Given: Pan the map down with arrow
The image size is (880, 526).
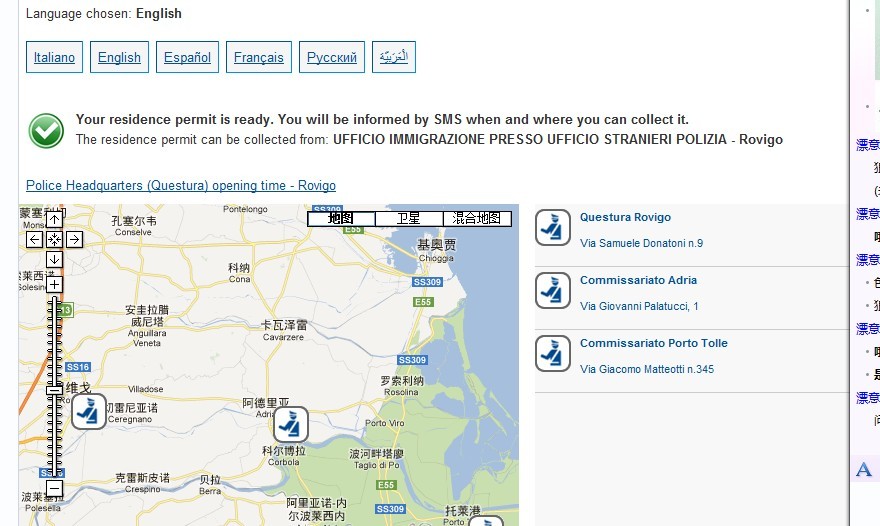Looking at the screenshot, I should 54,259.
